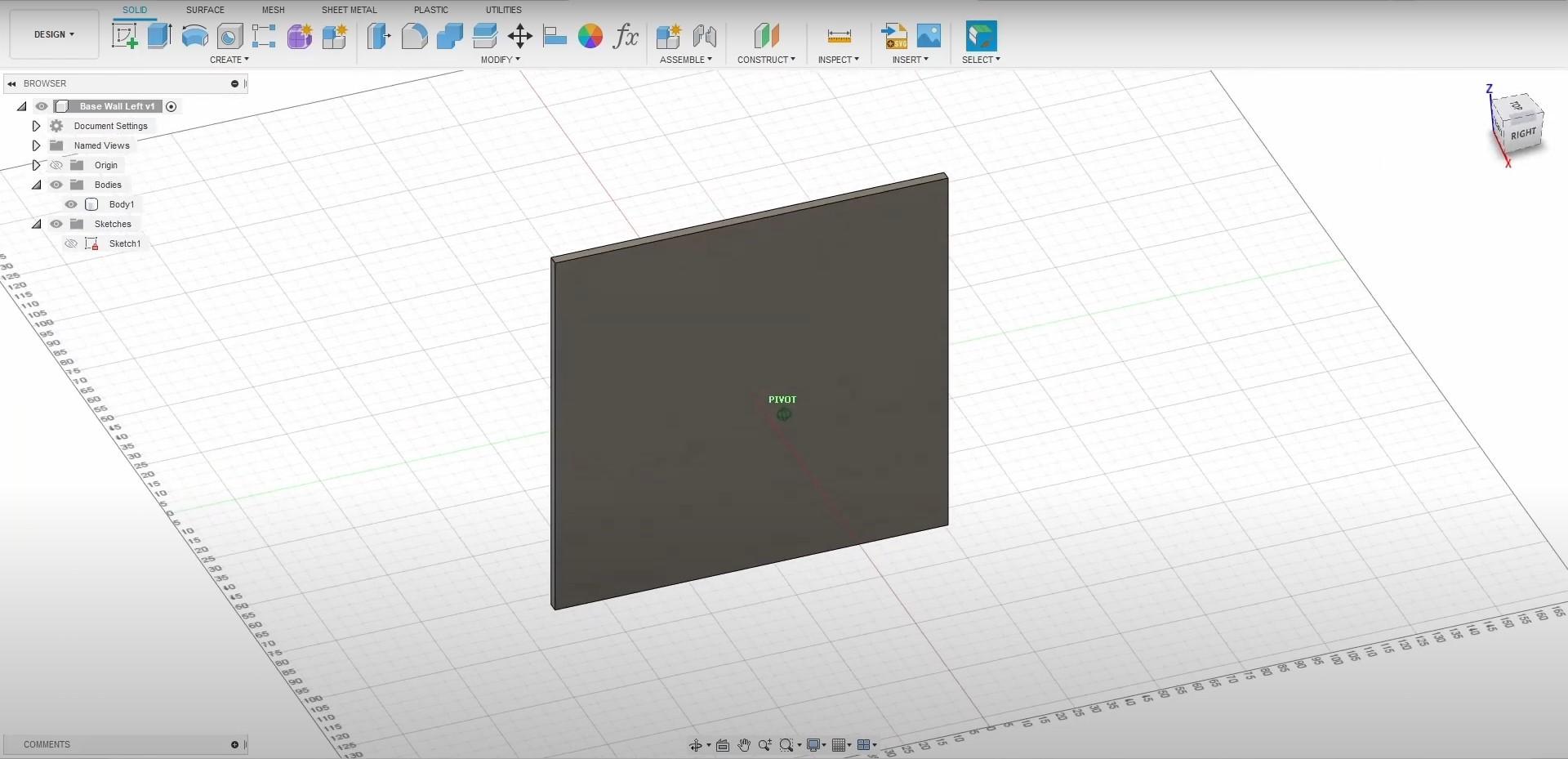
Task: Click the Look At navigation icon
Action: (x=723, y=745)
